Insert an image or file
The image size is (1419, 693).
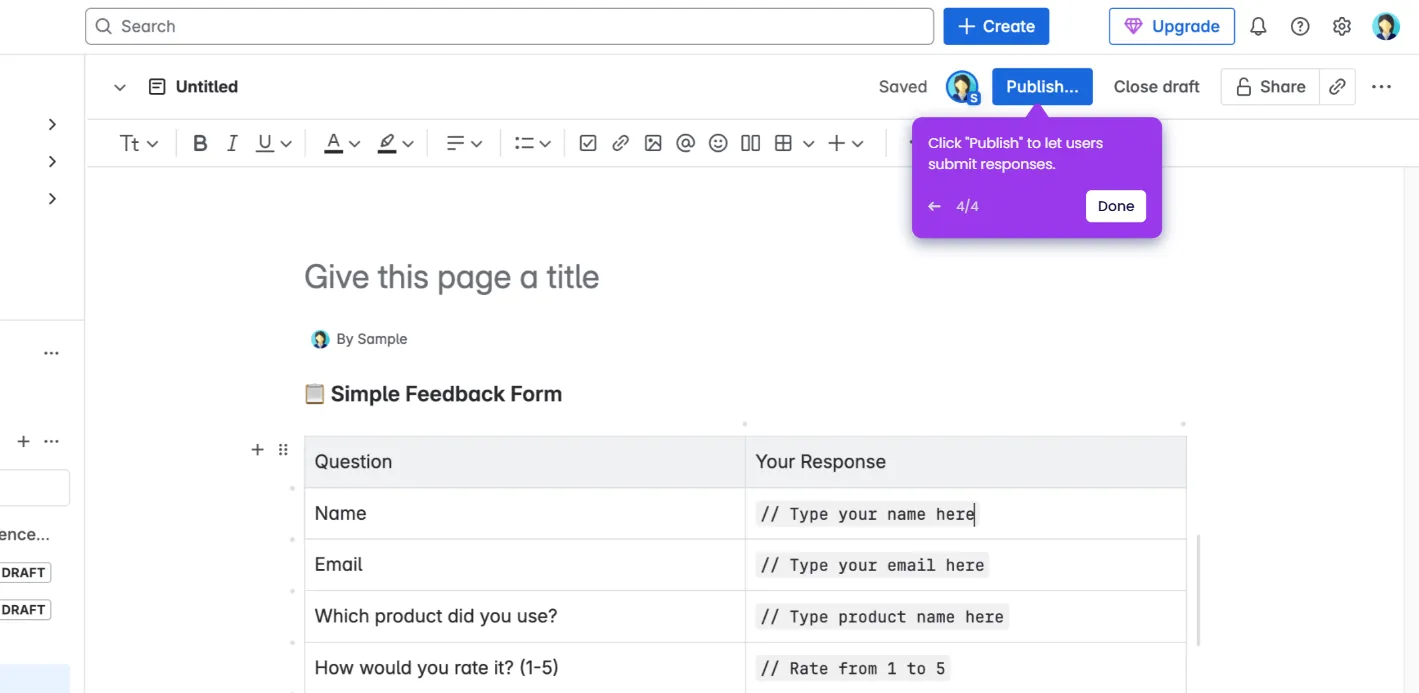tap(653, 144)
